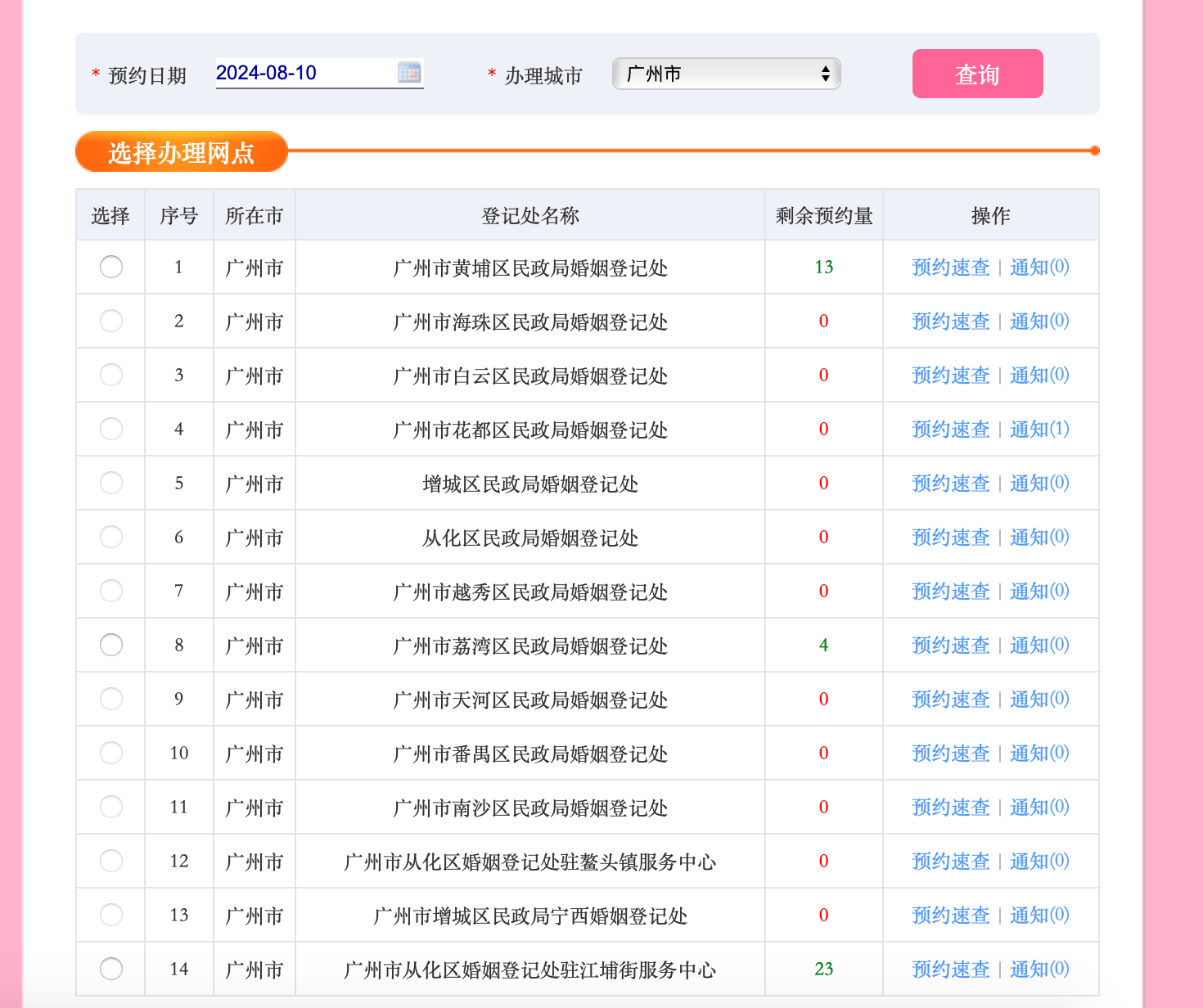Viewport: 1203px width, 1008px height.
Task: Click 预约速查 for 天河区 registry
Action: point(950,700)
